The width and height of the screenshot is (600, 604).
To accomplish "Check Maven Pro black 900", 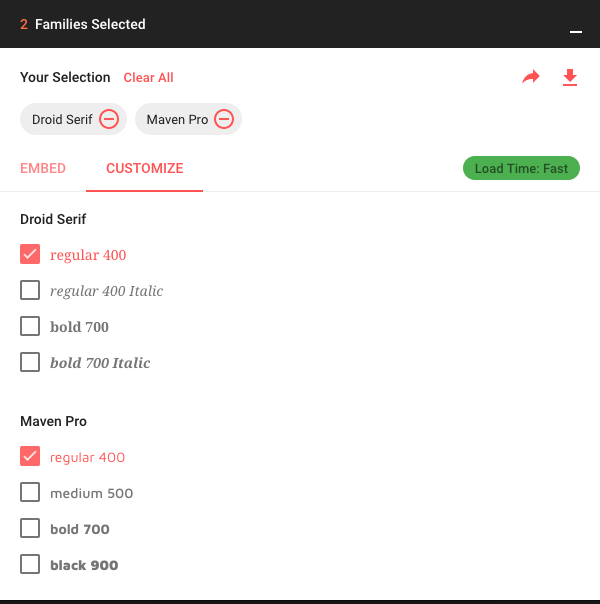I will tap(30, 564).
